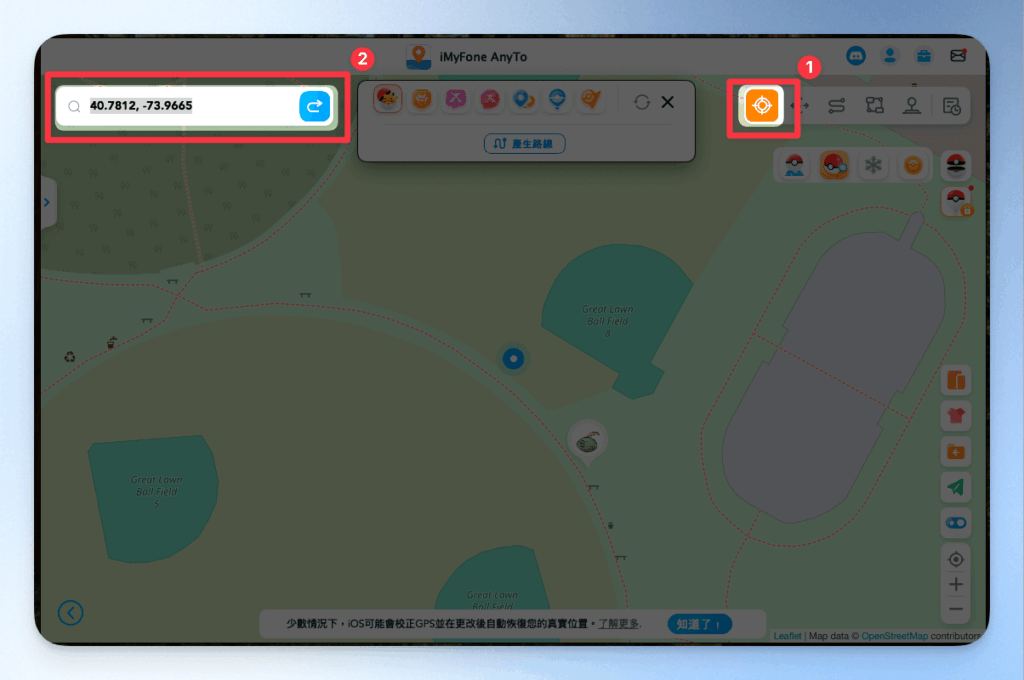Dismiss notice with 知道了 button

click(x=699, y=624)
